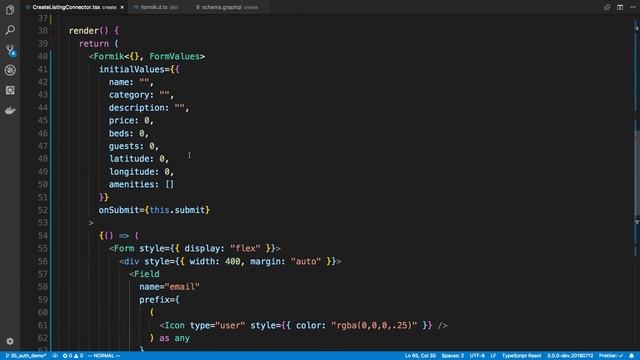Click the NORMAL vim mode indicator

104,356
